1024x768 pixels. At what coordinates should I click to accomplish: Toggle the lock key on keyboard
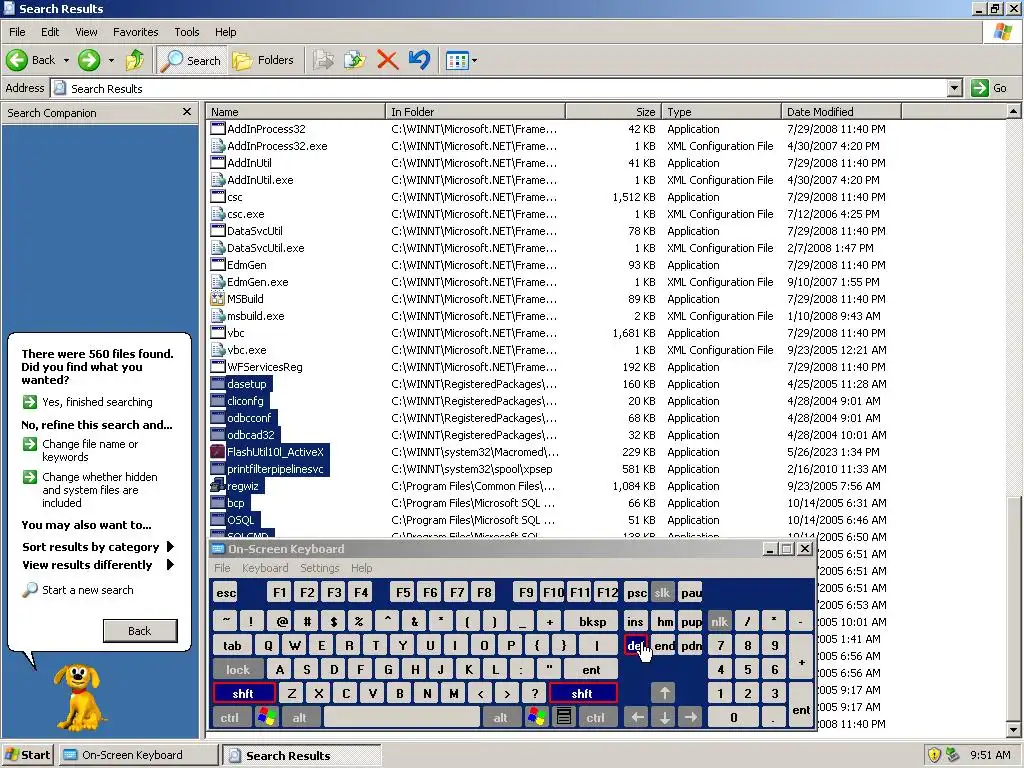pyautogui.click(x=238, y=669)
